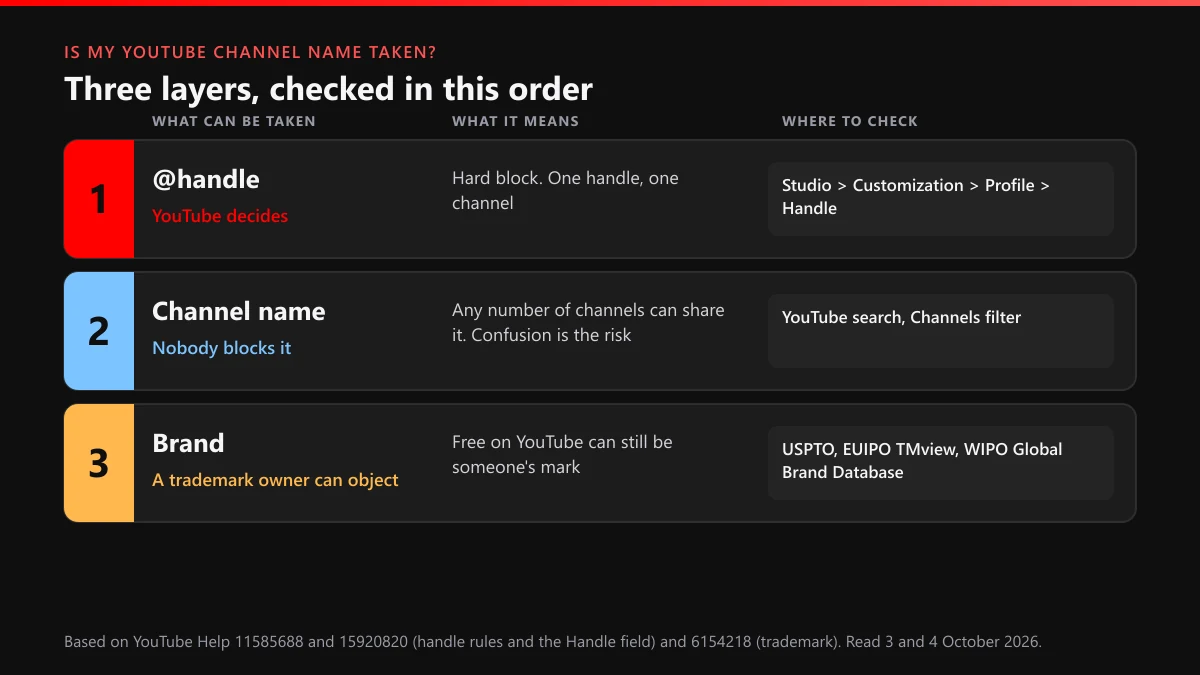Click 'Free on YouTube can still be someone's mark'
This screenshot has width=1200, height=675.
pyautogui.click(x=562, y=454)
